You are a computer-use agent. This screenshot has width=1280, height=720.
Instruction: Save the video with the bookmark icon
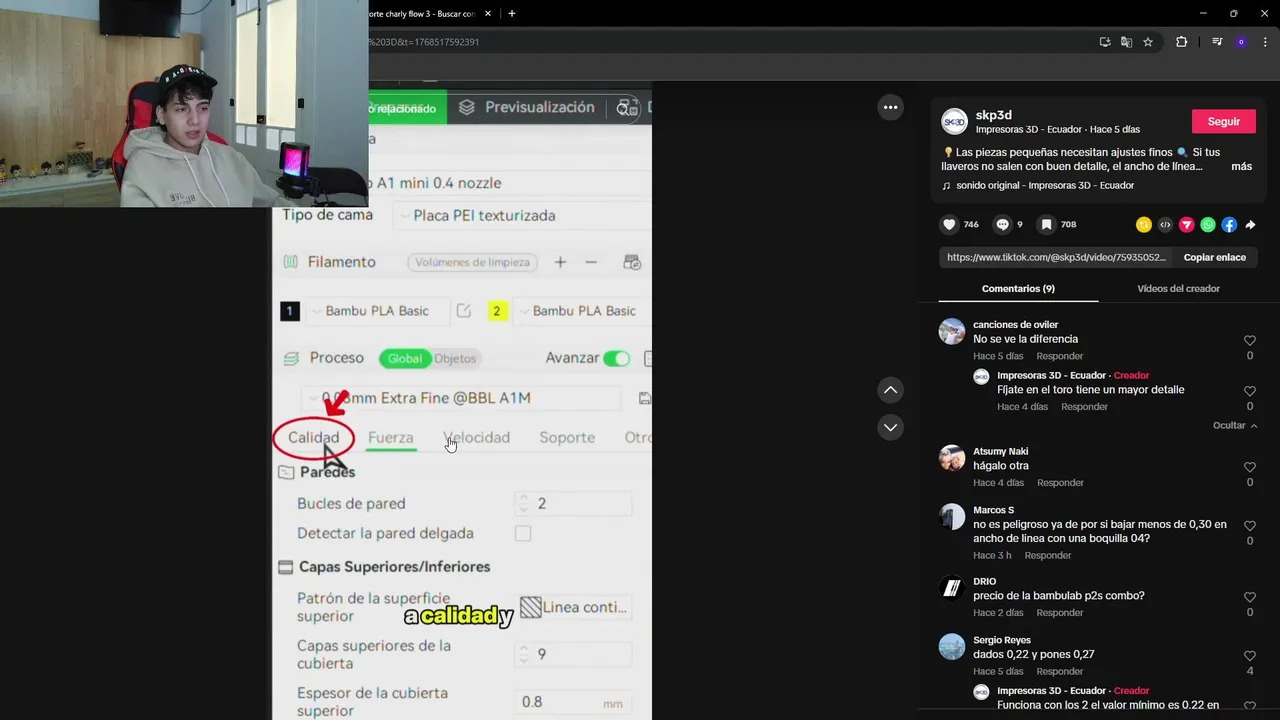[1046, 225]
